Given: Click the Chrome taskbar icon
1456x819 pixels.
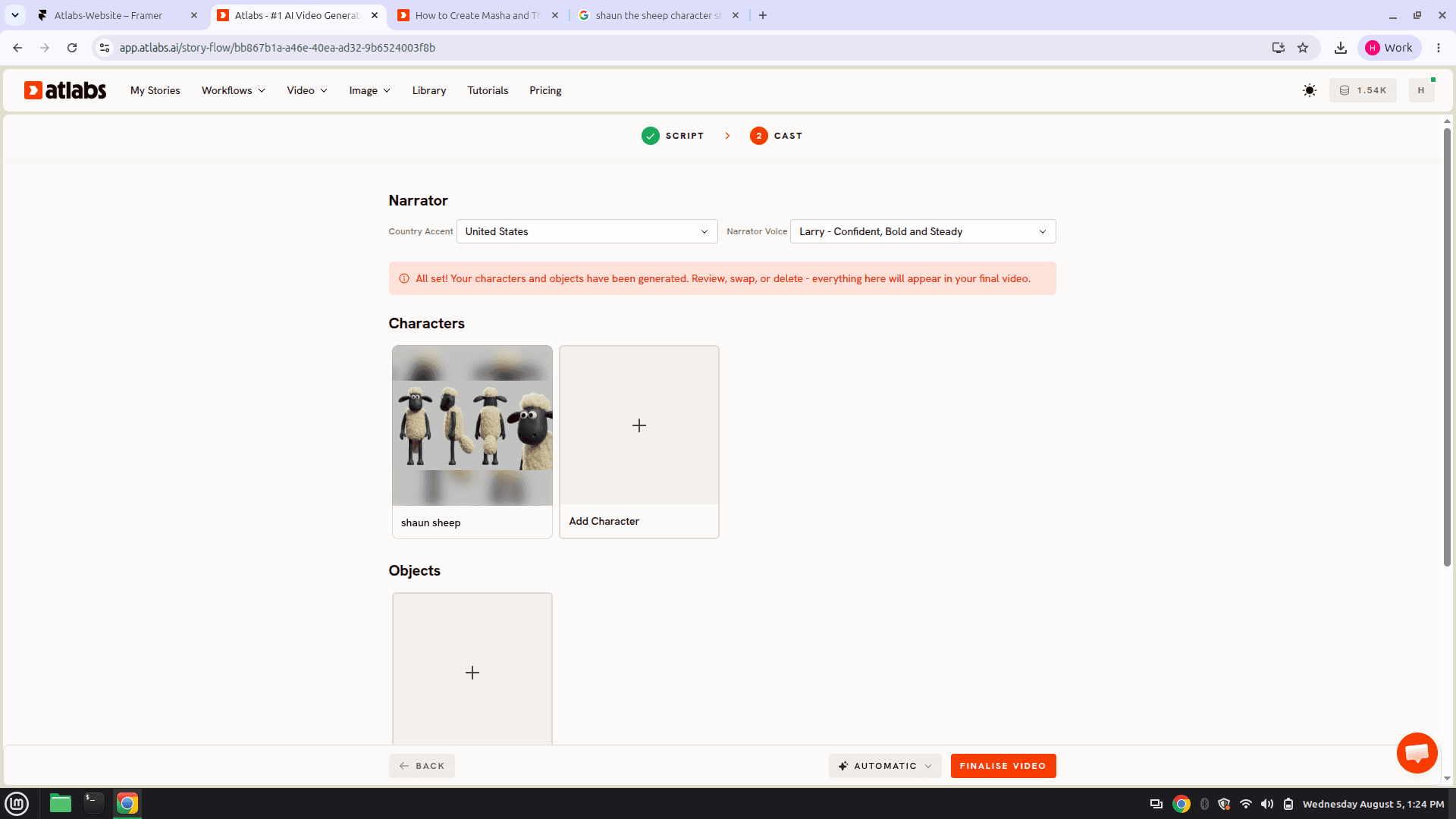Looking at the screenshot, I should coord(127,803).
